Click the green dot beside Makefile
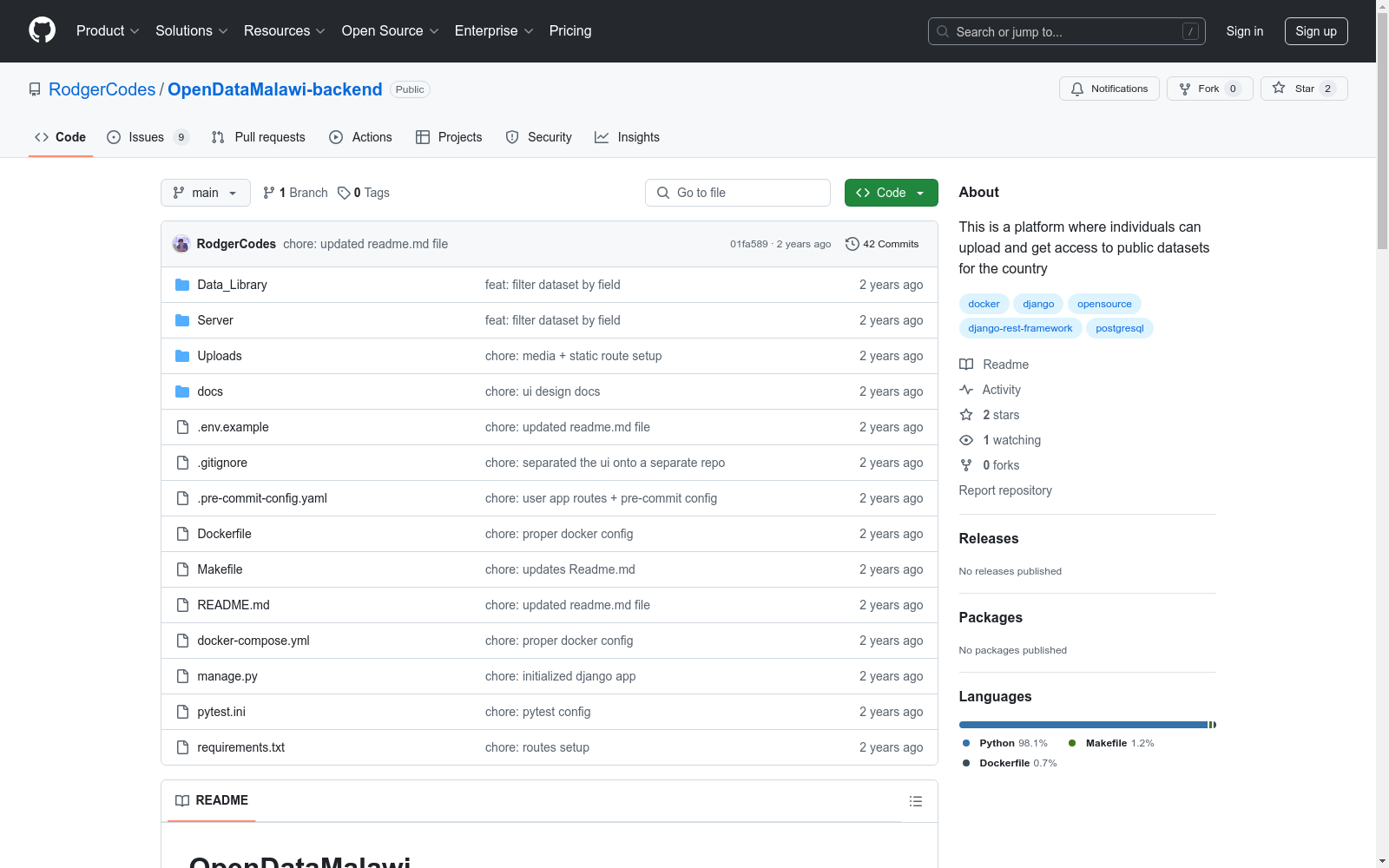Viewport: 1389px width, 868px height. pos(1072,743)
